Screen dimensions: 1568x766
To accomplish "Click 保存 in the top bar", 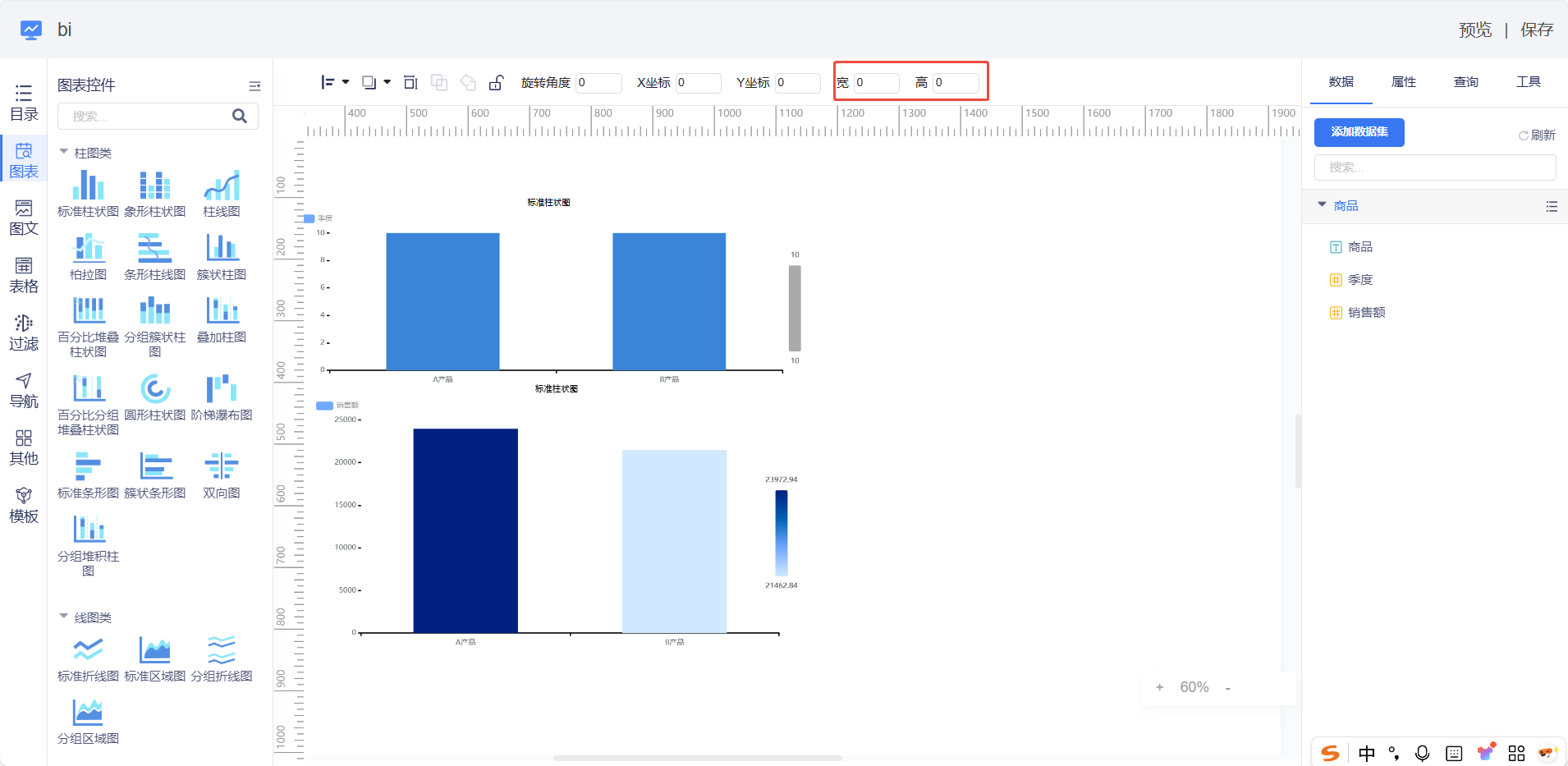I will [x=1536, y=30].
